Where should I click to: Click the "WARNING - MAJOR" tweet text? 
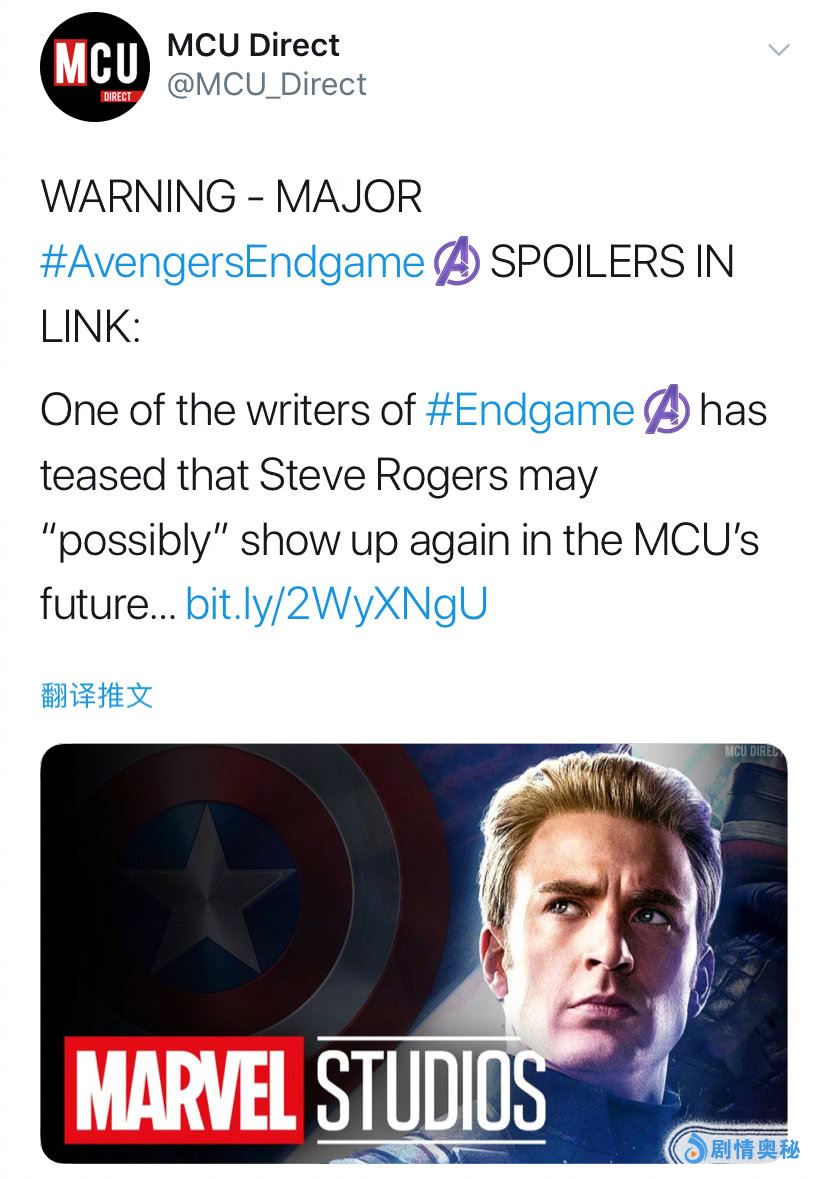[x=231, y=197]
